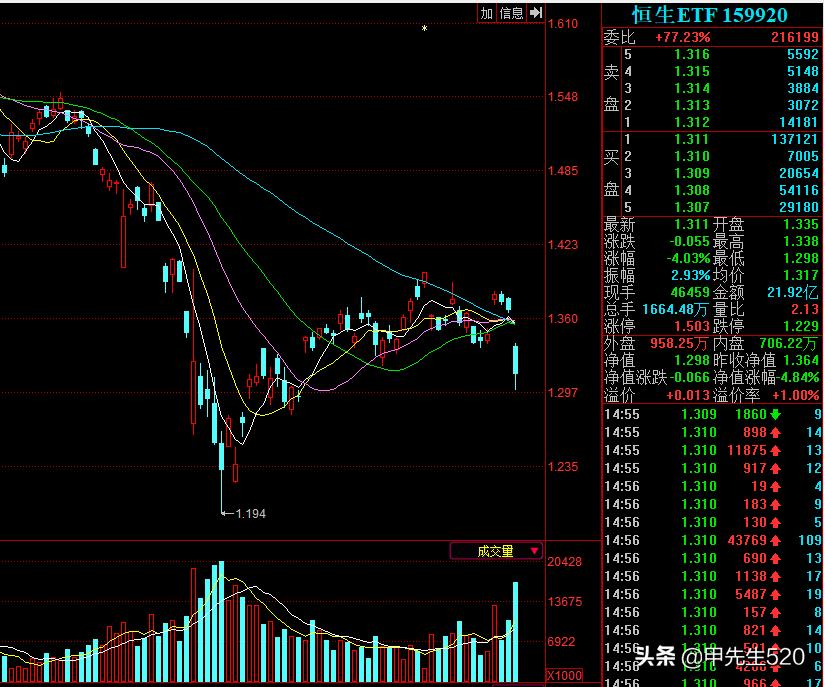Click the red up arrow beside the 43769 trade
Screen dimensions: 825x687
pos(775,541)
